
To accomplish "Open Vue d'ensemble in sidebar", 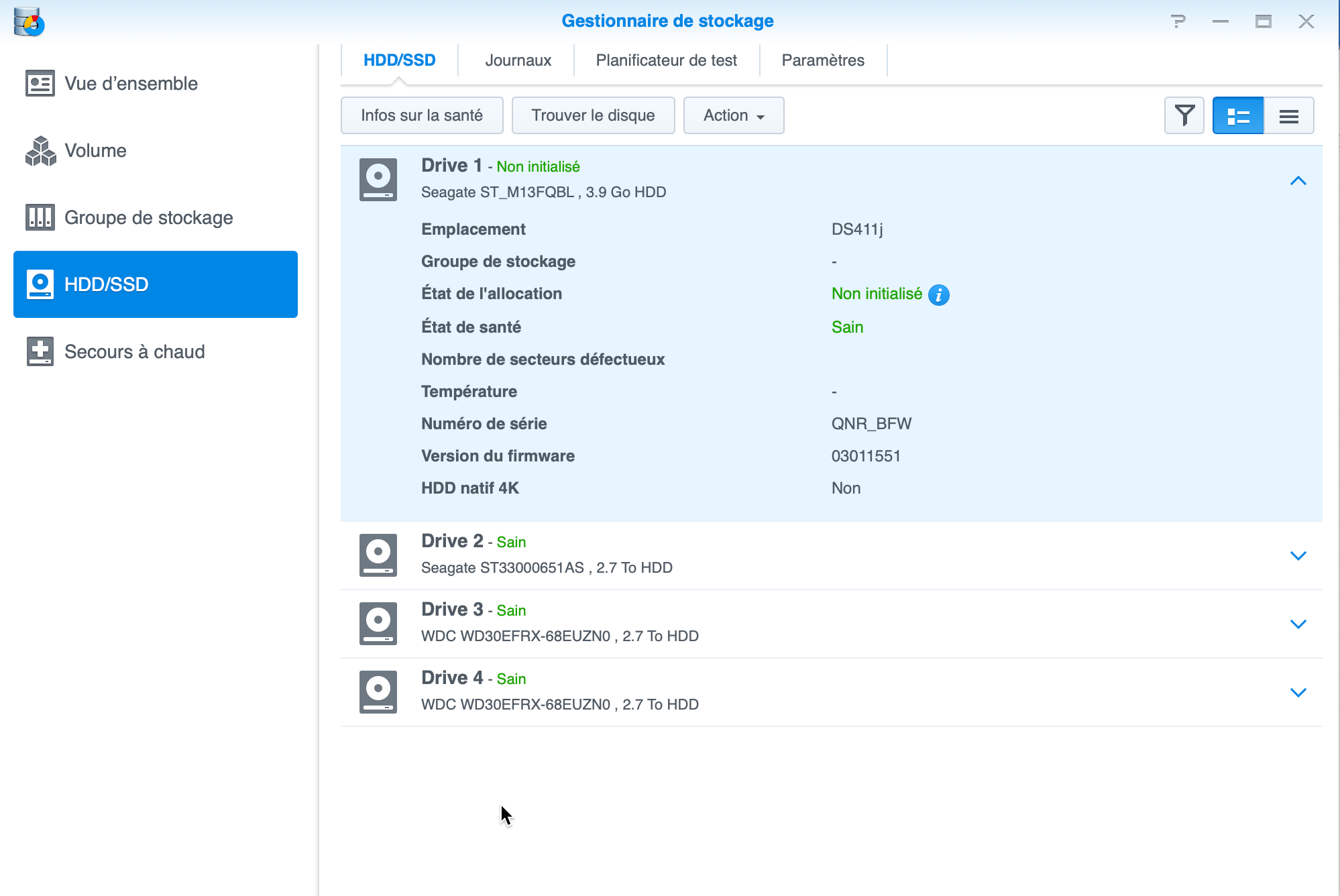I will coord(131,83).
